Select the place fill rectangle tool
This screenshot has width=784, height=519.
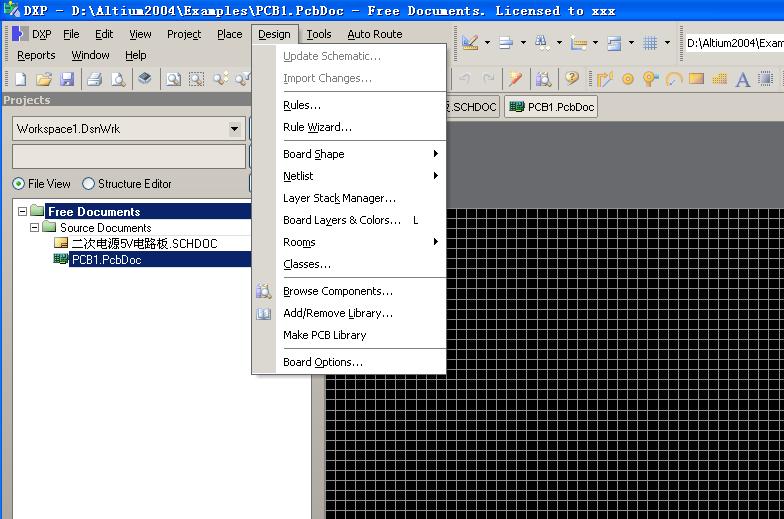pyautogui.click(x=696, y=78)
